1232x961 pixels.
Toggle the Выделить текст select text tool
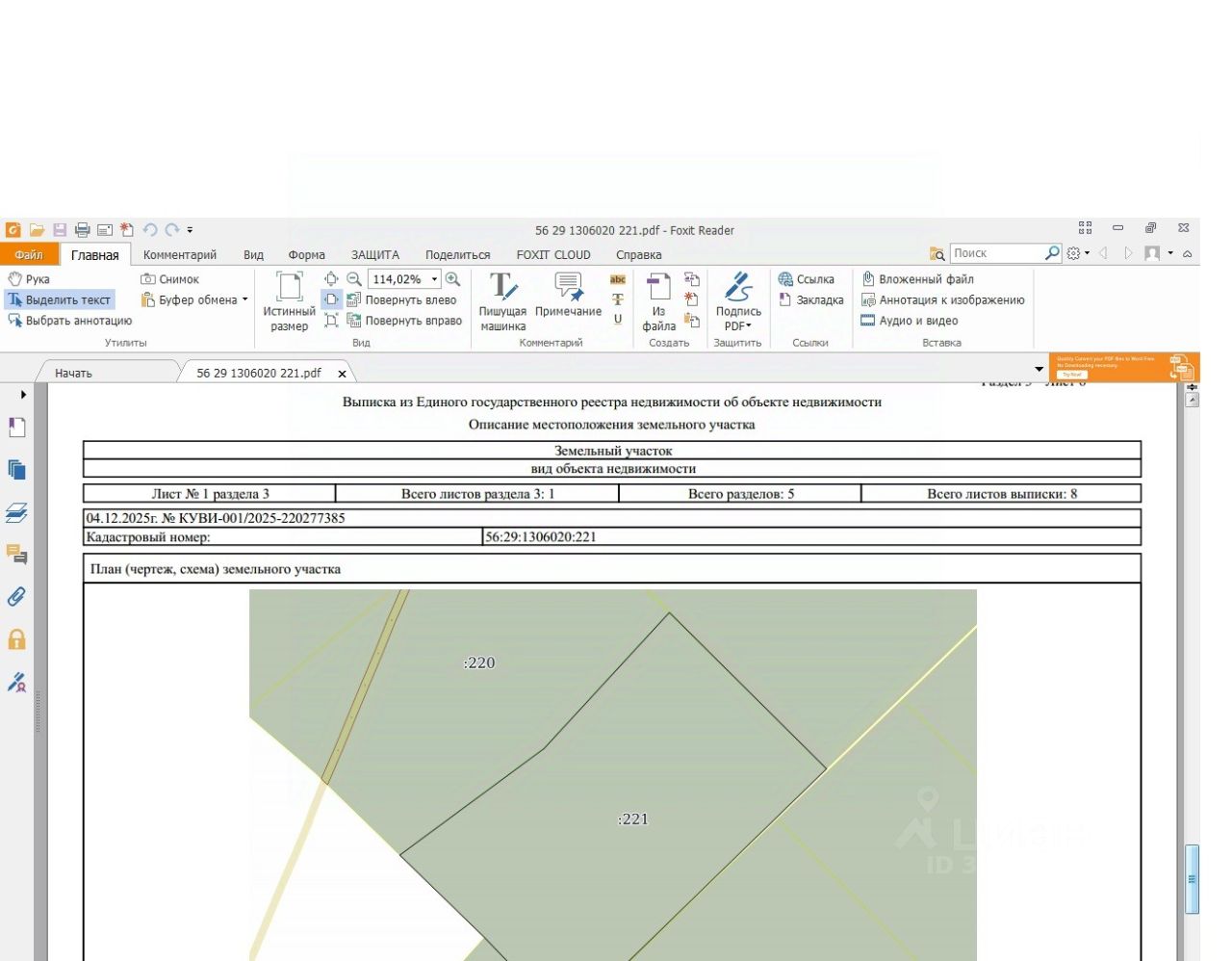point(60,299)
